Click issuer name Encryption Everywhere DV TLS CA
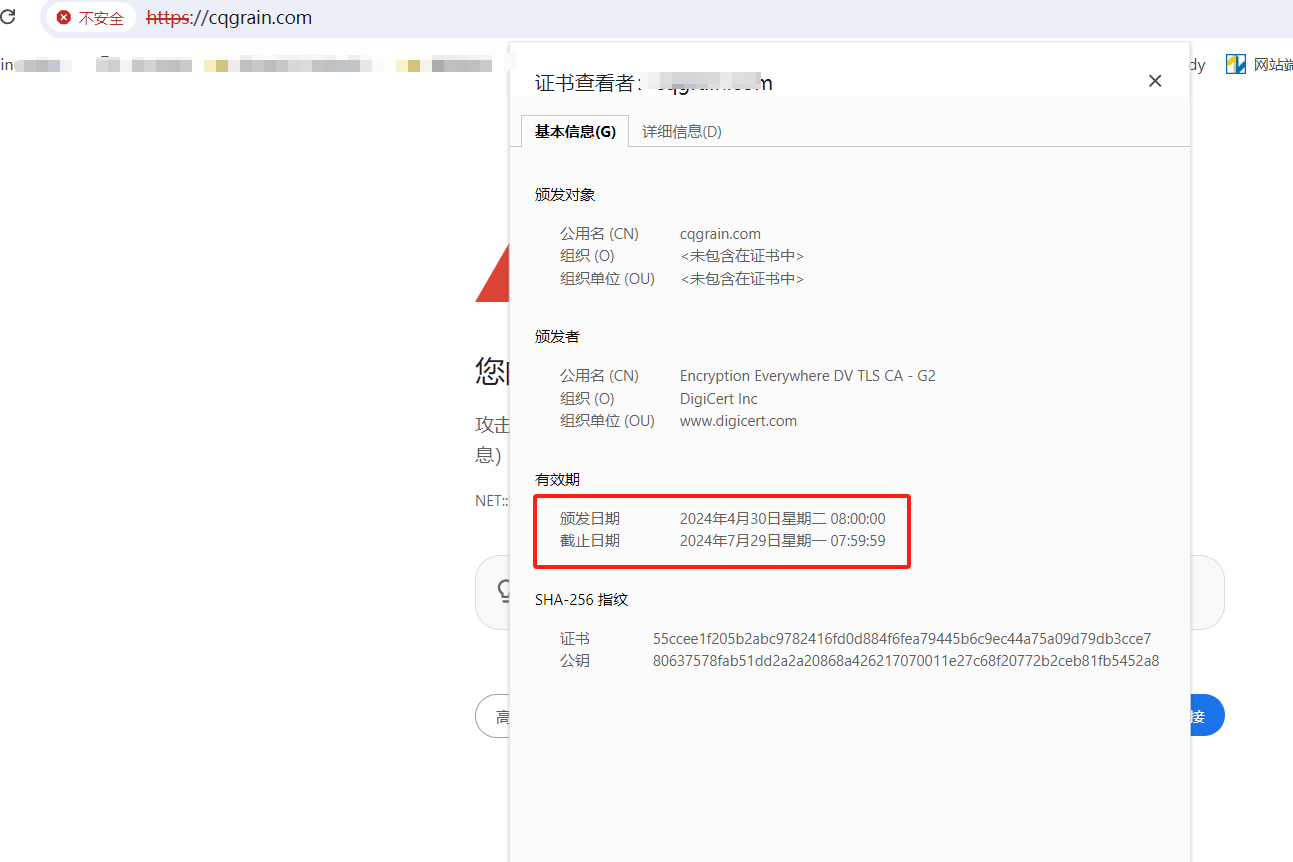 (x=807, y=376)
